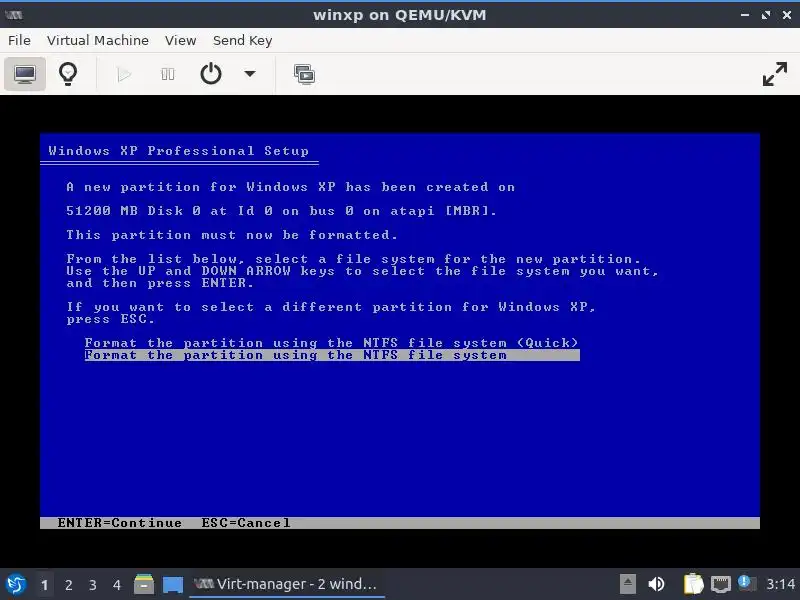
Task: Open the desktop start menu icon
Action: pos(16,584)
